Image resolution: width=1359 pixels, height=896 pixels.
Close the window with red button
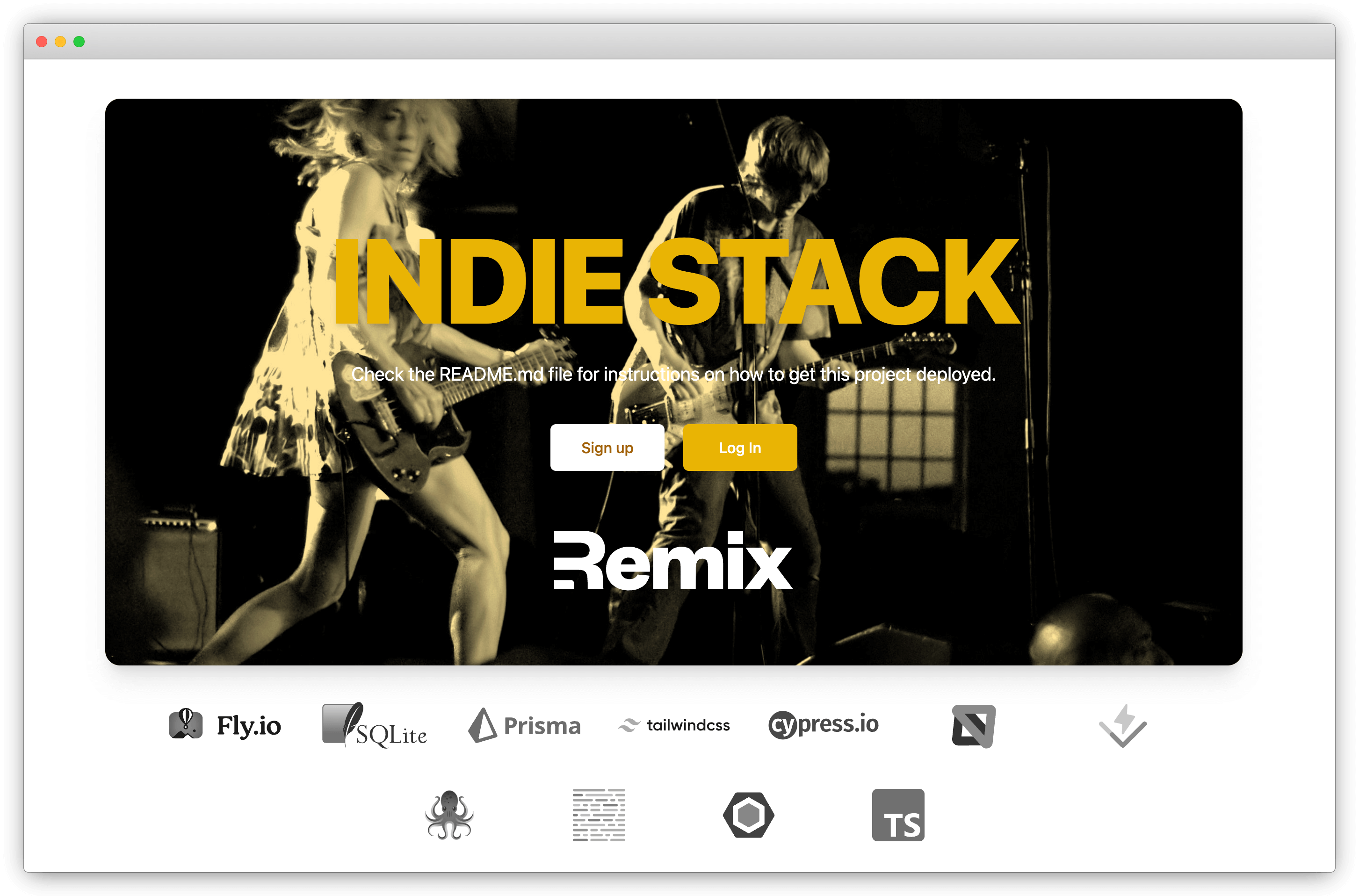coord(42,42)
